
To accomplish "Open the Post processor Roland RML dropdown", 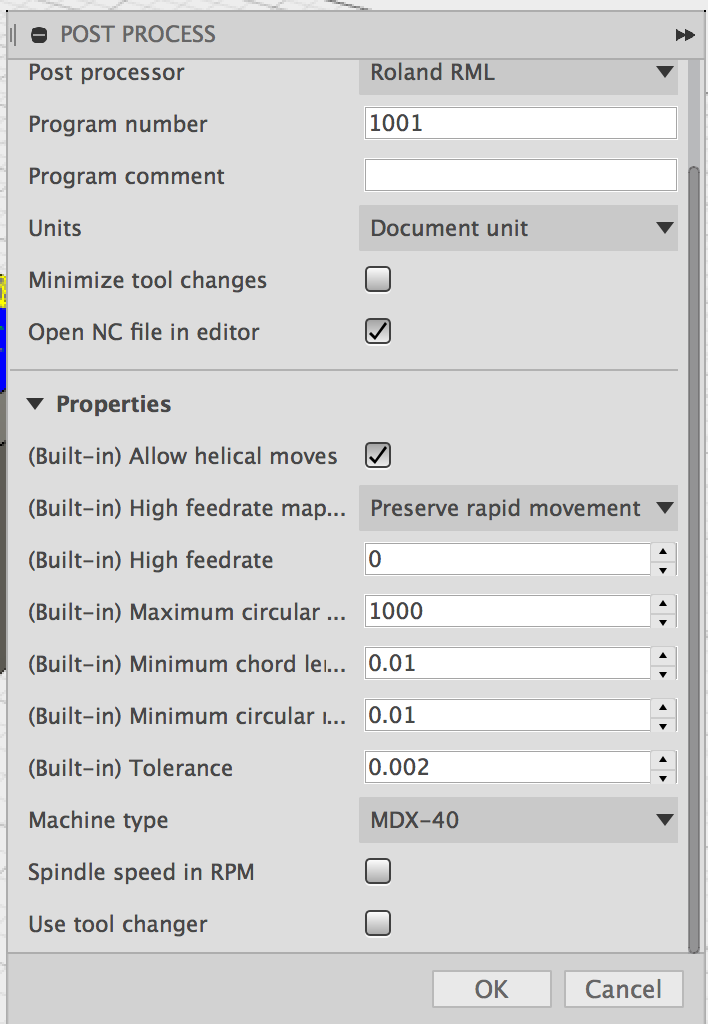I will point(518,72).
